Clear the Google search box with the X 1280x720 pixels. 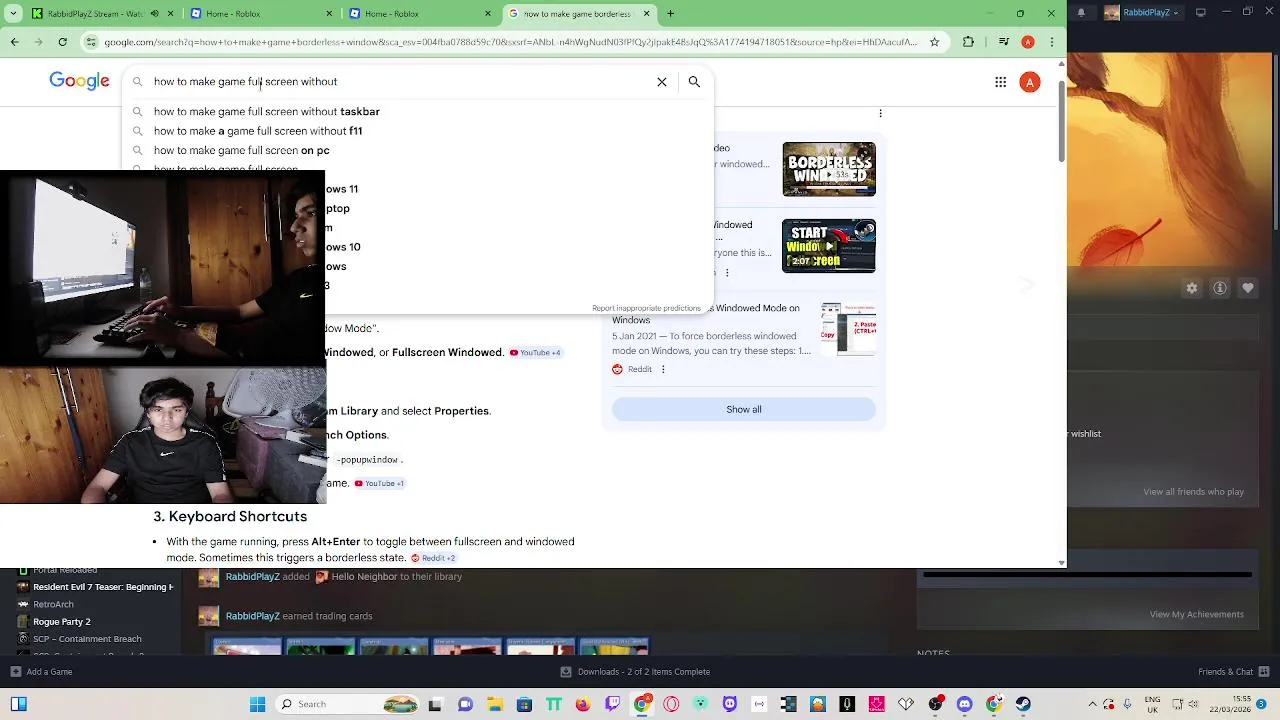pyautogui.click(x=661, y=82)
